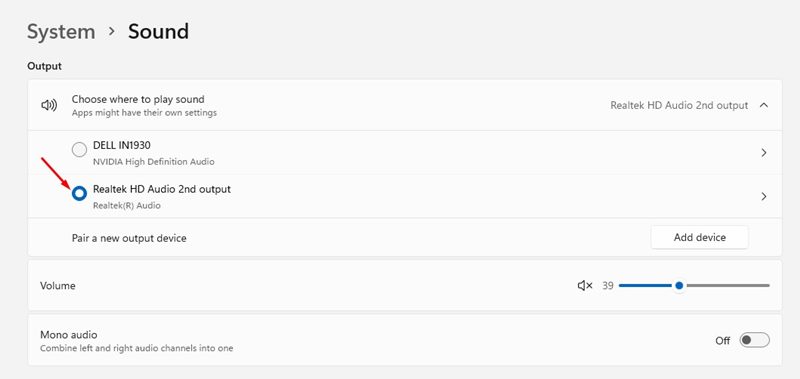Viewport: 800px width, 379px height.
Task: Select the DELL IN1930 radio button
Action: pyautogui.click(x=79, y=150)
